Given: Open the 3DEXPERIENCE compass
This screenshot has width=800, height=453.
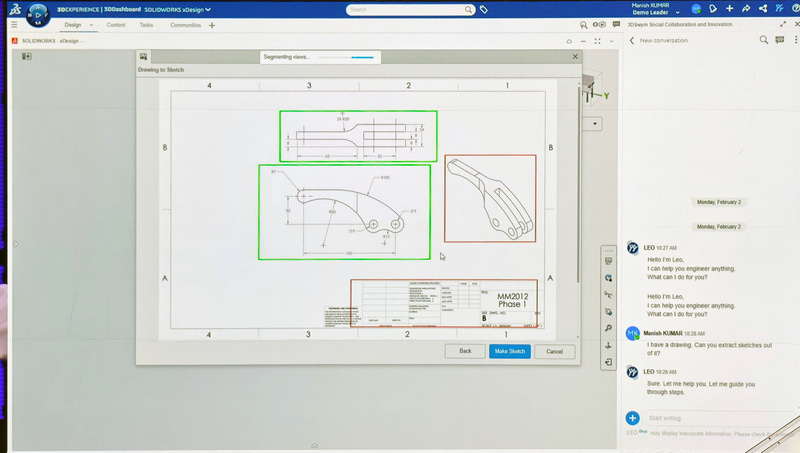Looking at the screenshot, I should (x=38, y=14).
